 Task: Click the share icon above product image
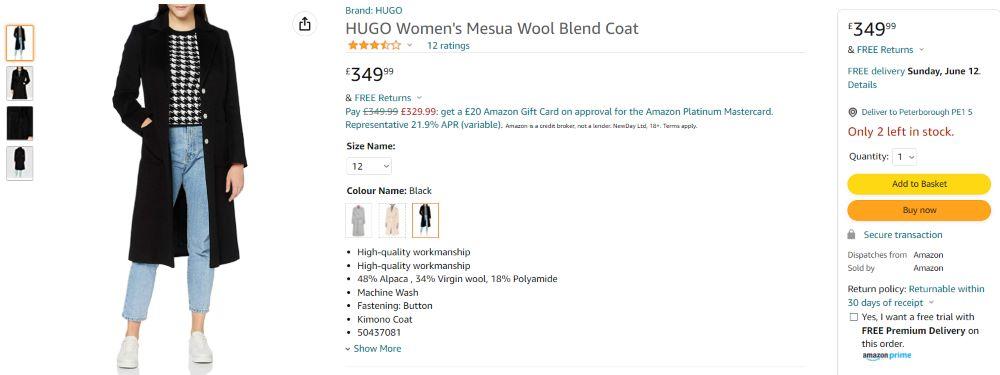tap(305, 24)
